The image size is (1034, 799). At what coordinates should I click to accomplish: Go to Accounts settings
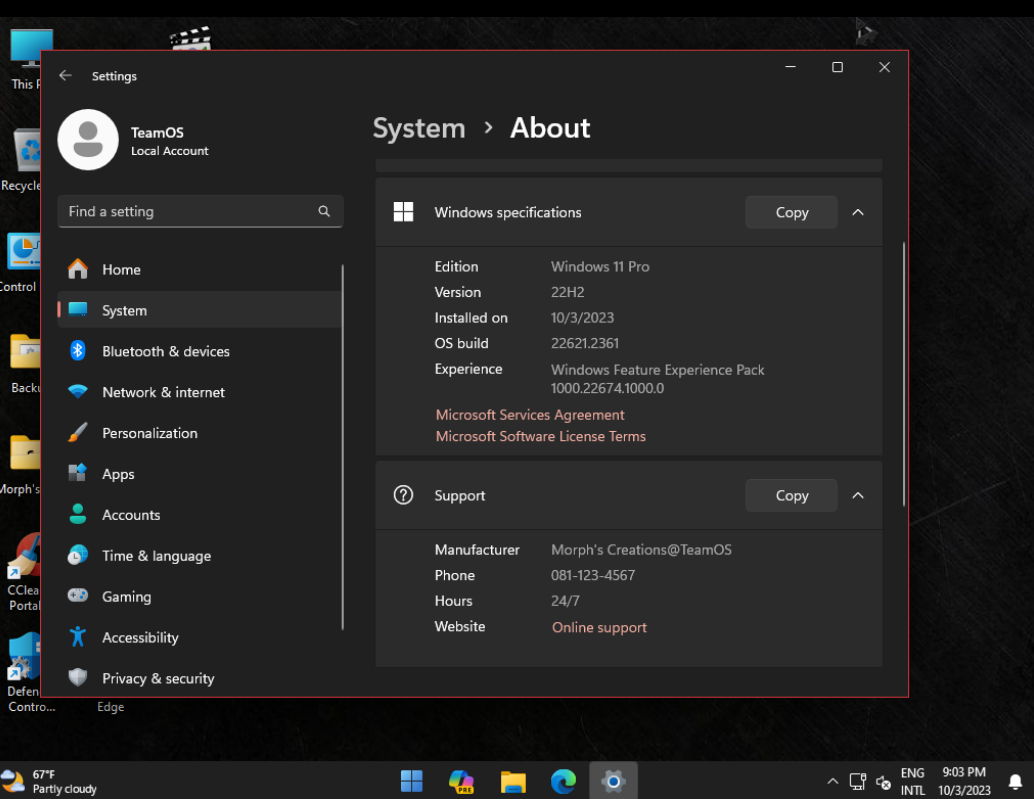pyautogui.click(x=199, y=514)
